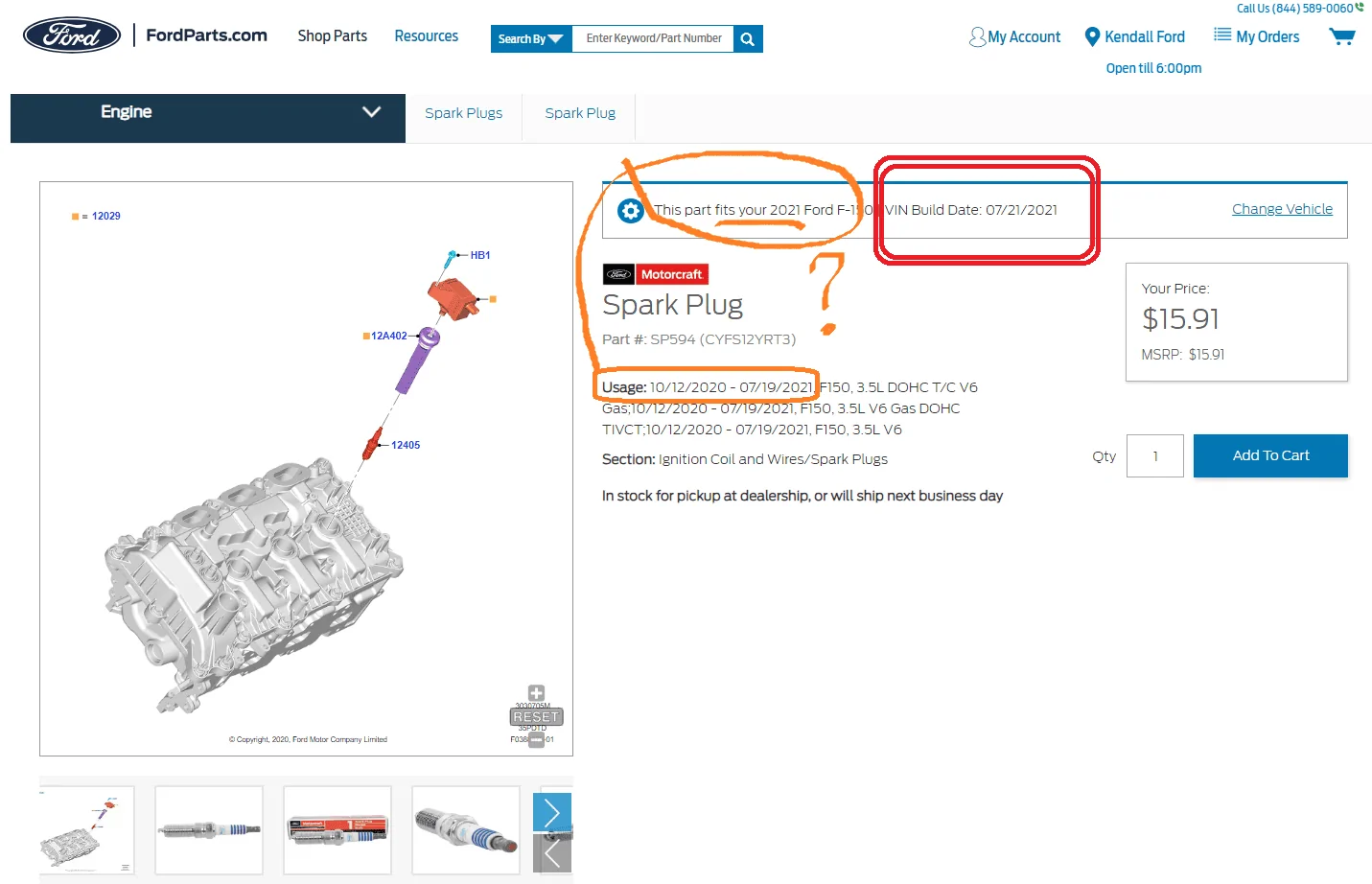Zoom in on the diagram with plus

click(536, 693)
